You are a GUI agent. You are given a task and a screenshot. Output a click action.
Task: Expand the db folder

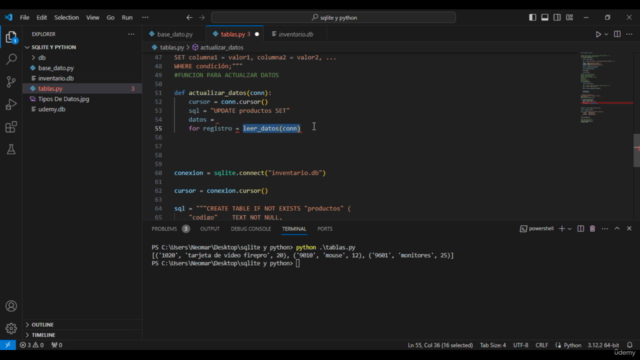coord(42,58)
